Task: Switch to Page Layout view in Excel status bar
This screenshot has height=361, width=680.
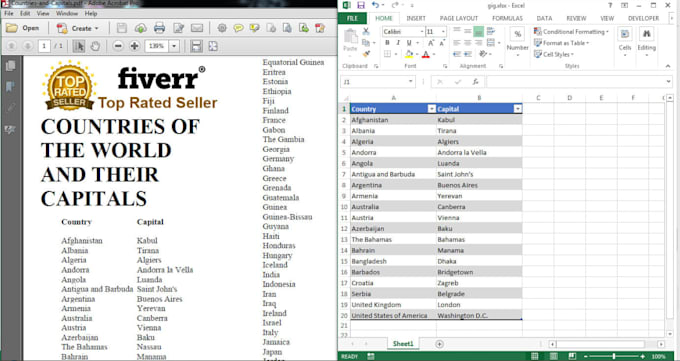Action: click(553, 356)
